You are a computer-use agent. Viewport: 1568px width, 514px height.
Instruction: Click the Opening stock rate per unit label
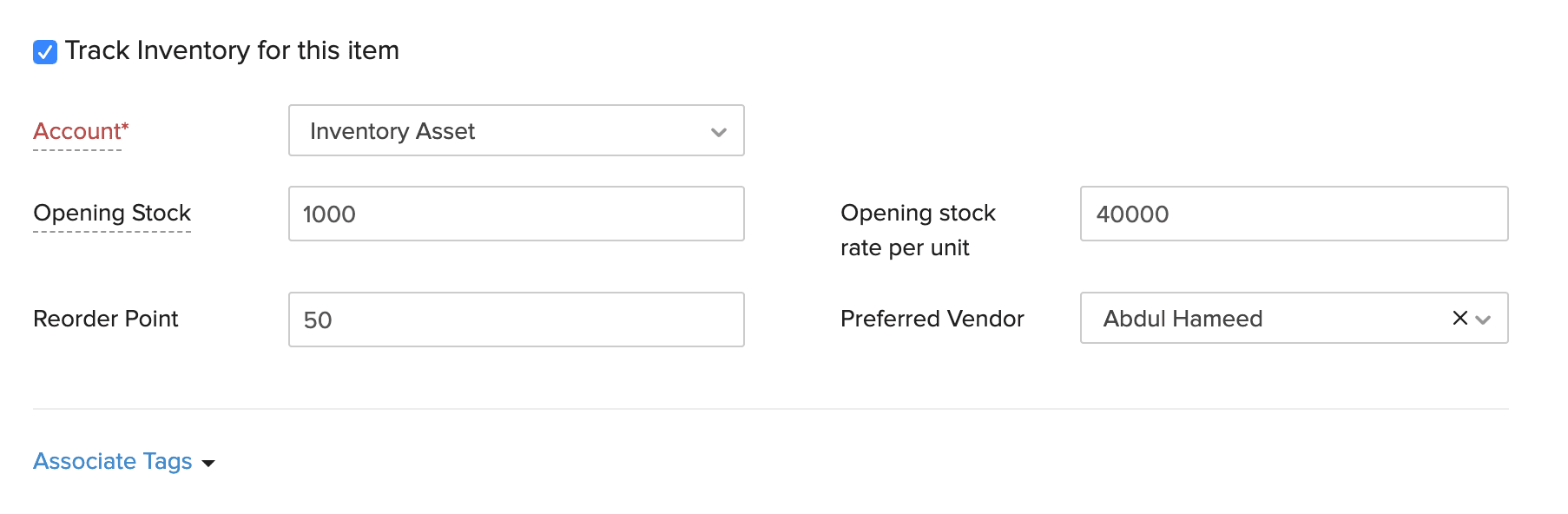click(x=917, y=230)
